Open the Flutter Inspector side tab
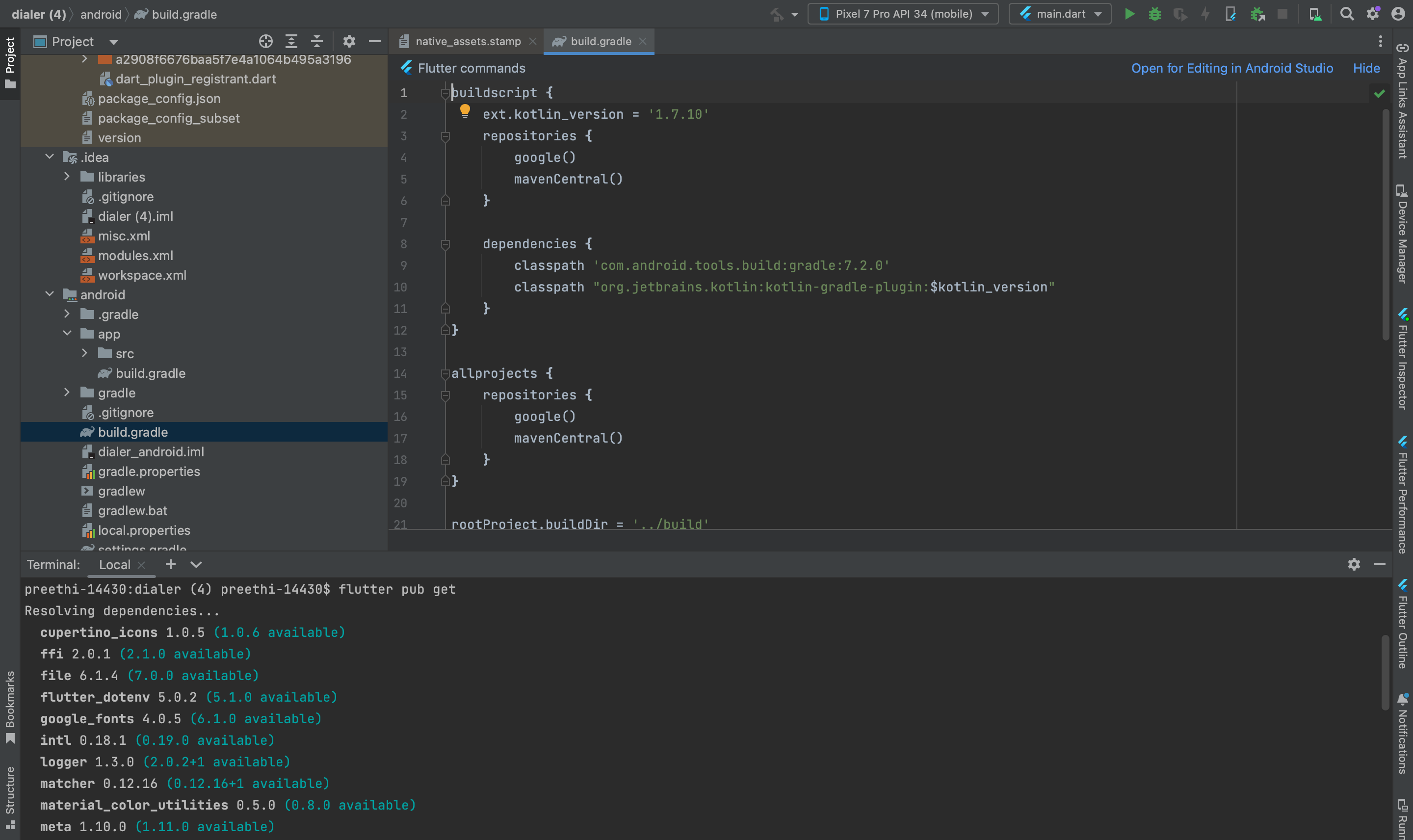The image size is (1413, 840). point(1403,360)
